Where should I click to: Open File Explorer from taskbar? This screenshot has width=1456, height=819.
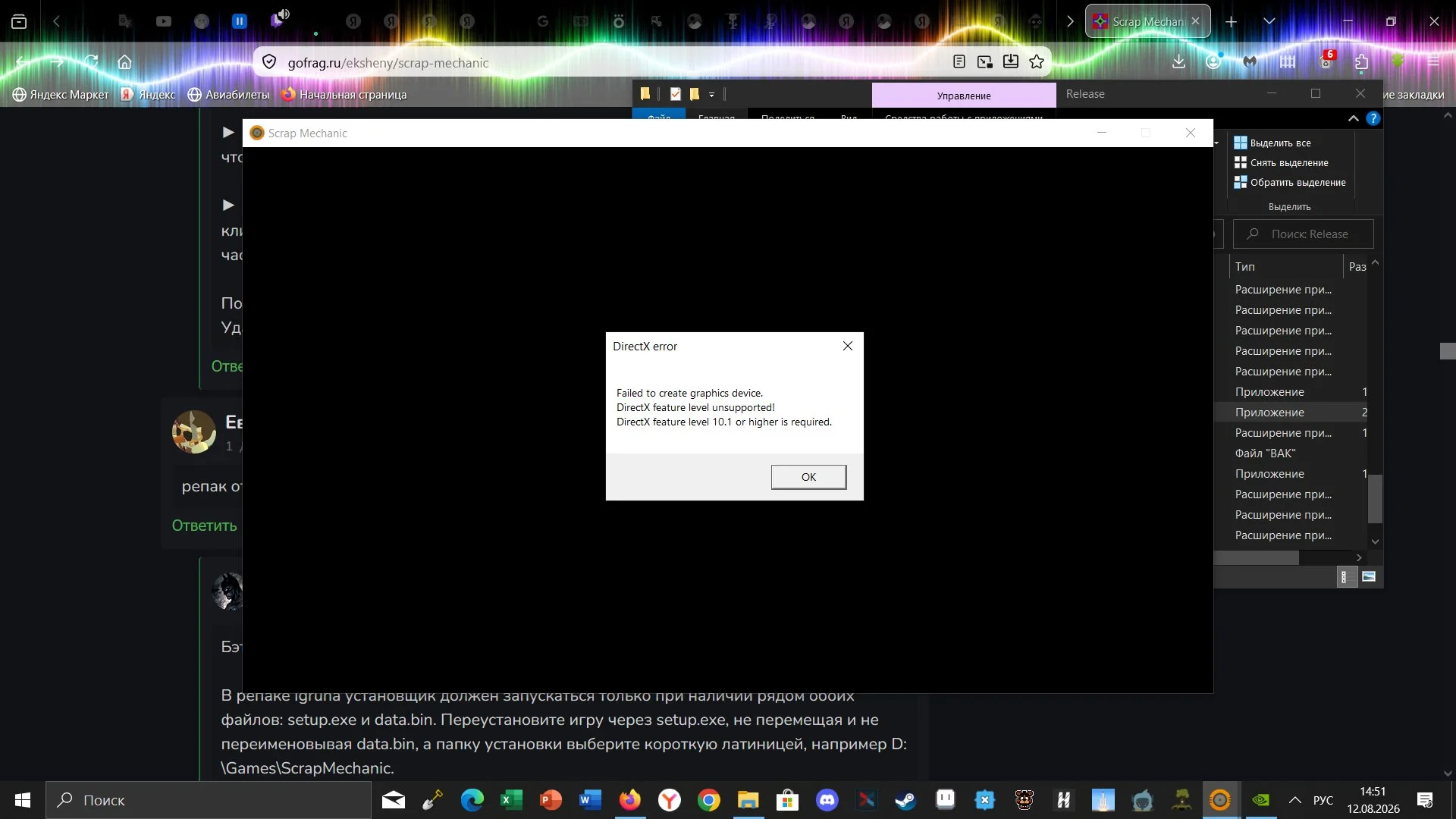click(x=748, y=800)
